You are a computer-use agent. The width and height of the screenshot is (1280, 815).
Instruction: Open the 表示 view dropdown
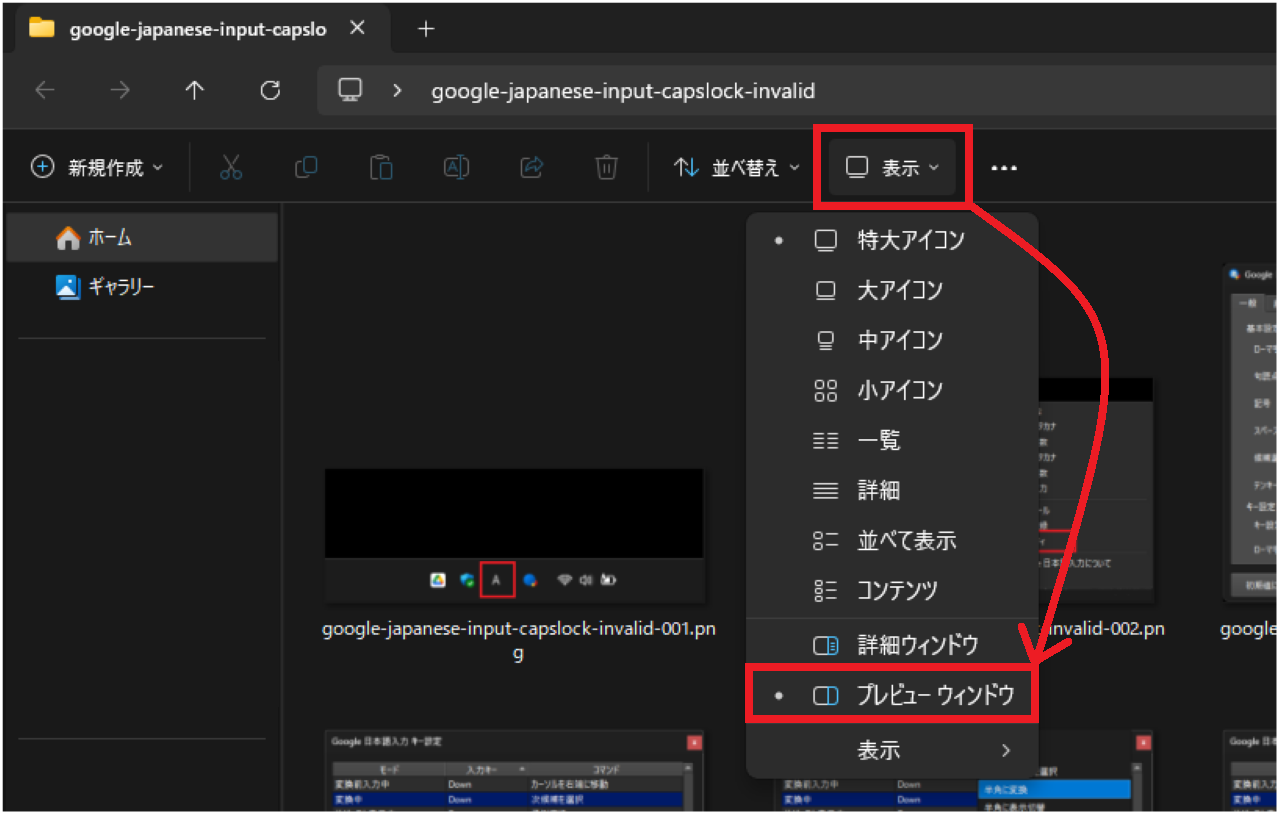893,167
